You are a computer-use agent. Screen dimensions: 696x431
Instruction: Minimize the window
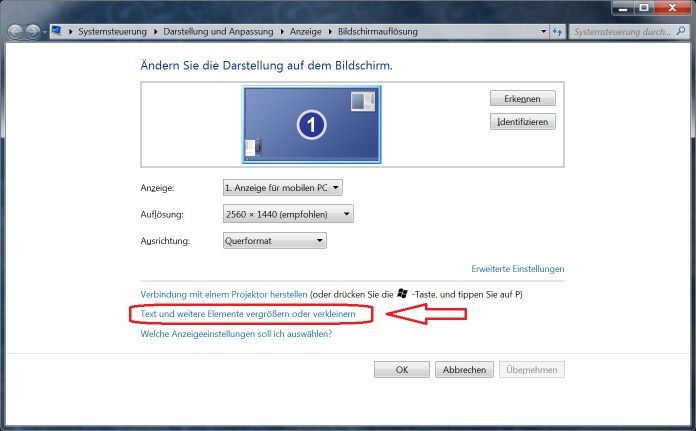click(x=623, y=8)
